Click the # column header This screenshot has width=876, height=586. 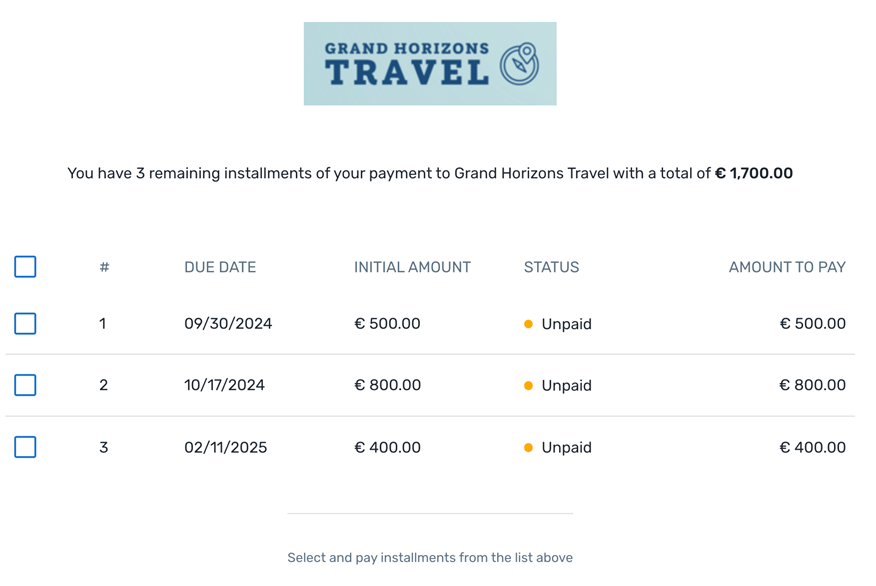(x=104, y=267)
